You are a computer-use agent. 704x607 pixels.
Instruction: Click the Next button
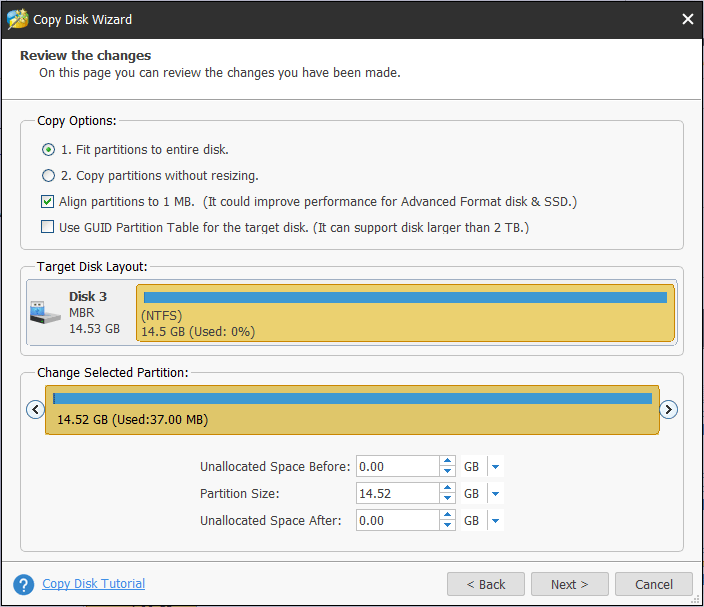point(570,584)
